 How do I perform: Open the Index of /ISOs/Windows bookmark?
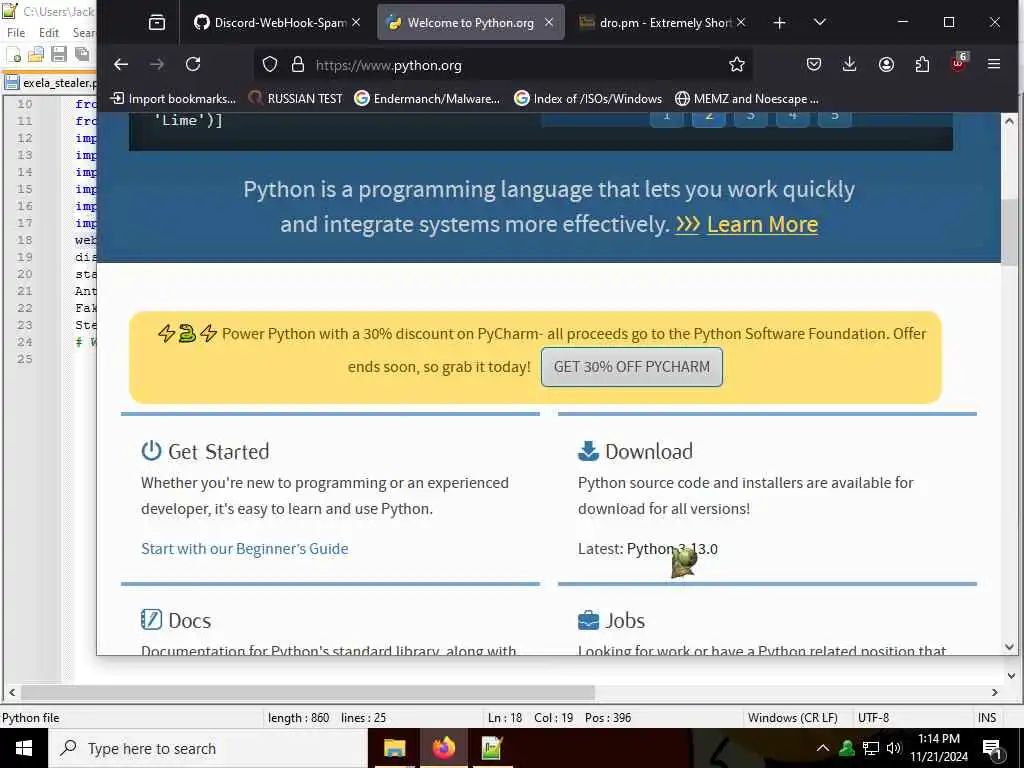(x=588, y=99)
